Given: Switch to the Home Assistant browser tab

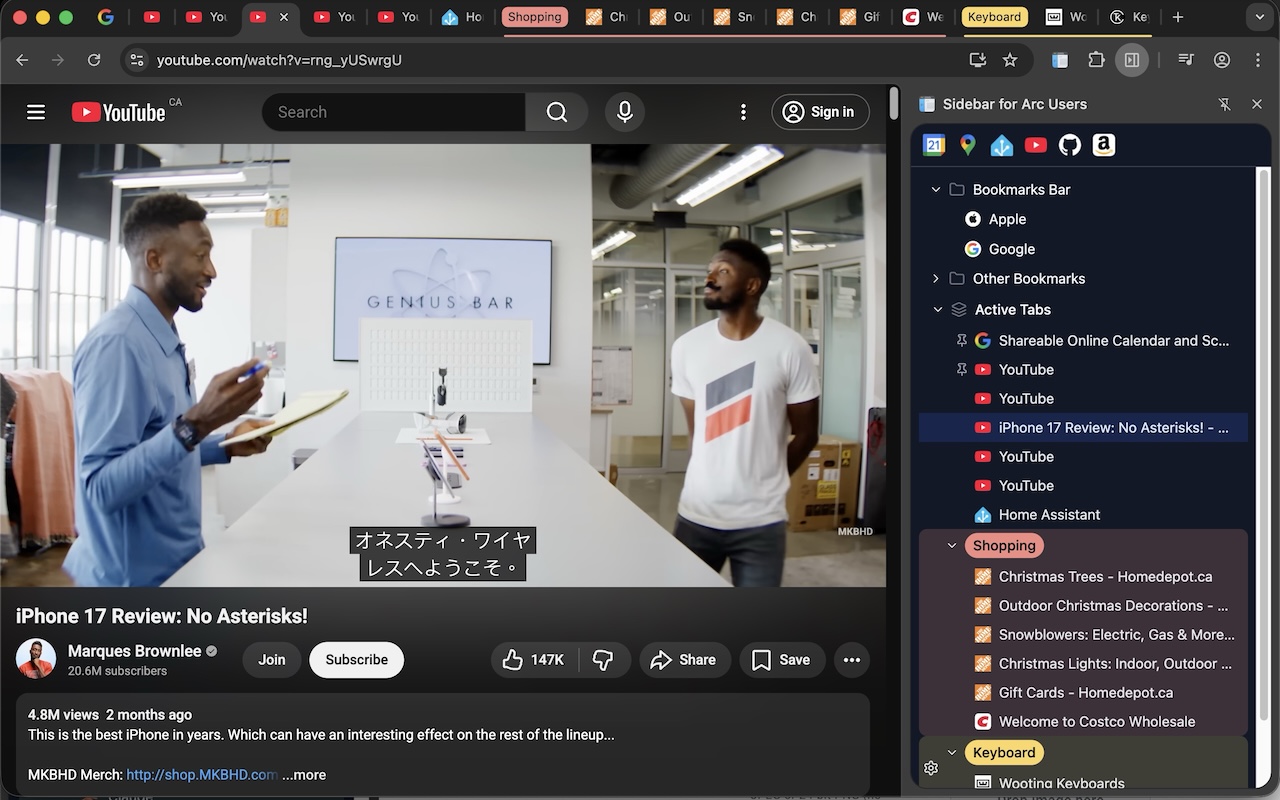Looking at the screenshot, I should (x=464, y=17).
